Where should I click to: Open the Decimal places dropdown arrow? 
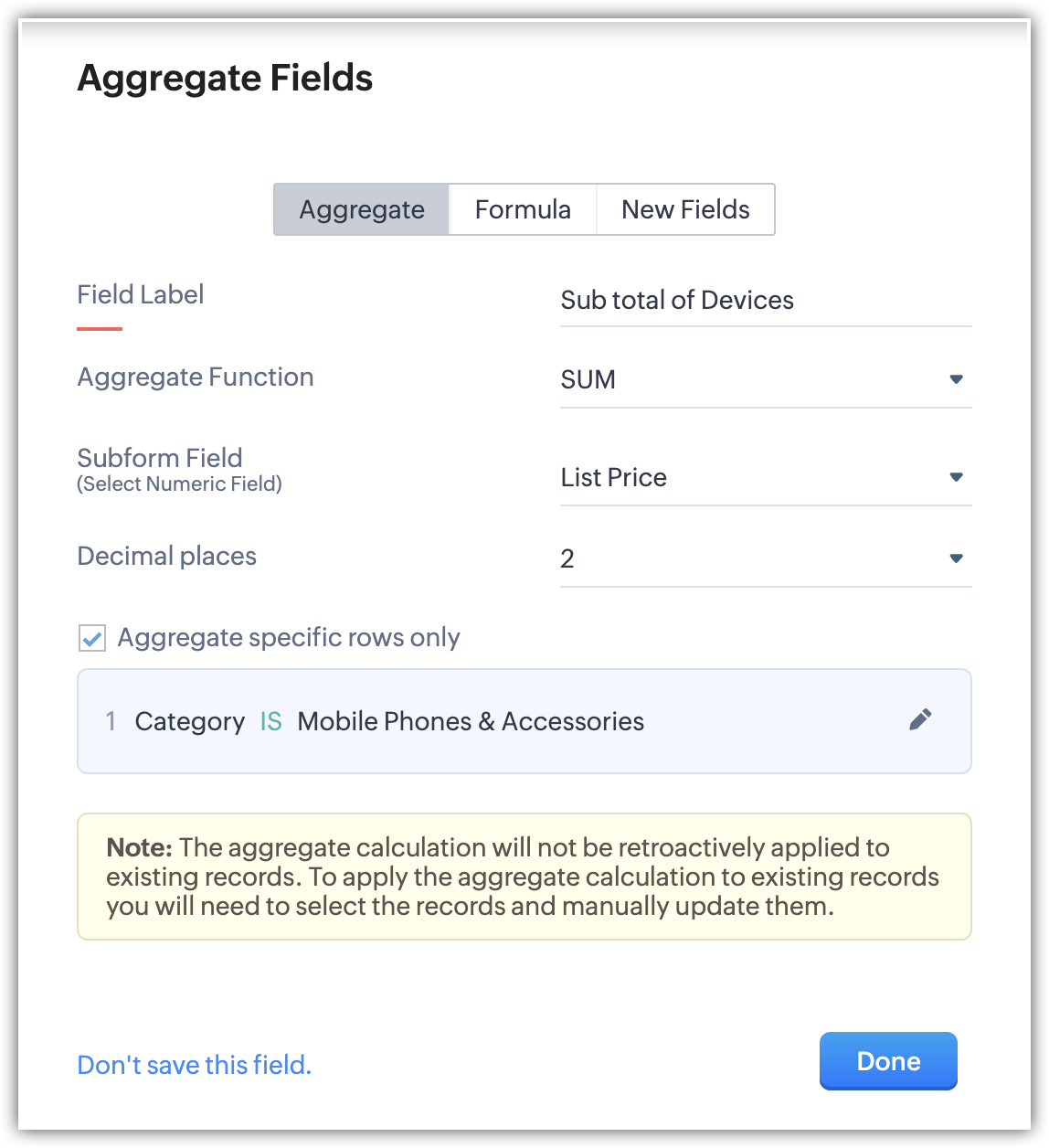click(x=956, y=558)
